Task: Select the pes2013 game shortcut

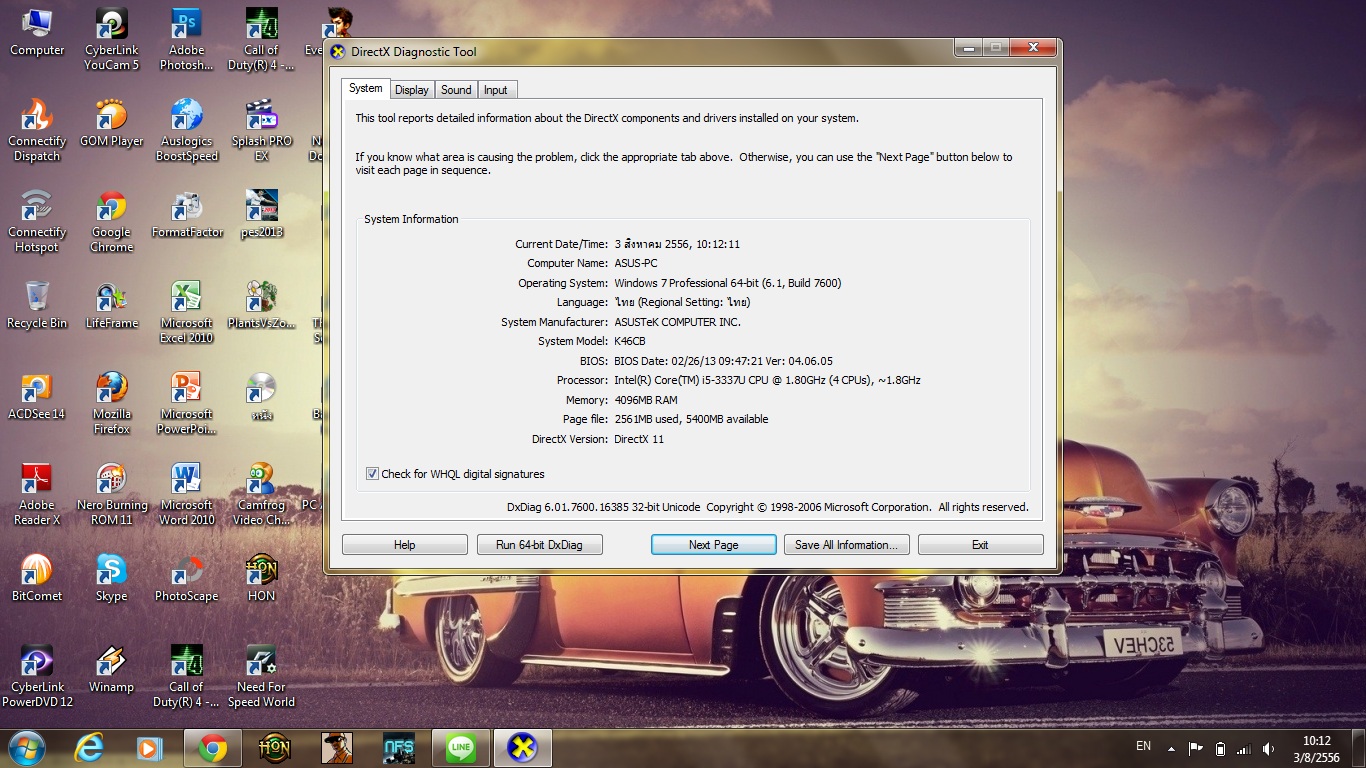Action: point(261,215)
